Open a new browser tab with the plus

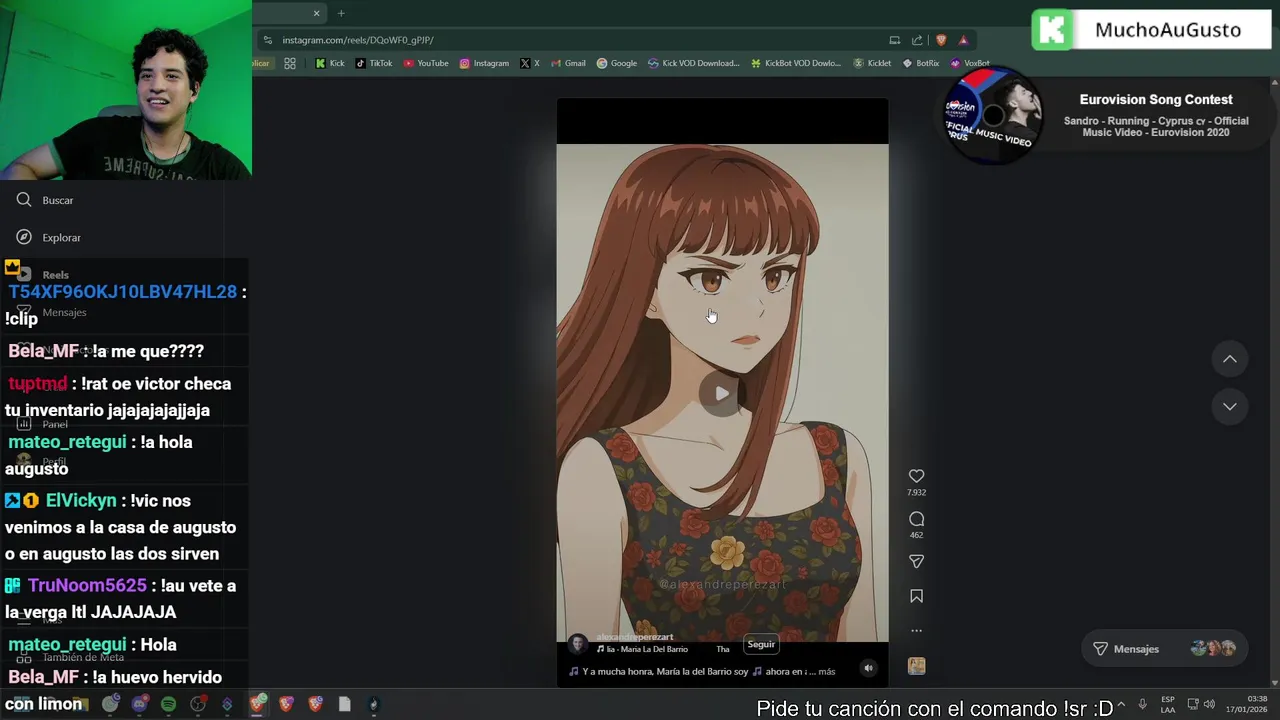[341, 13]
